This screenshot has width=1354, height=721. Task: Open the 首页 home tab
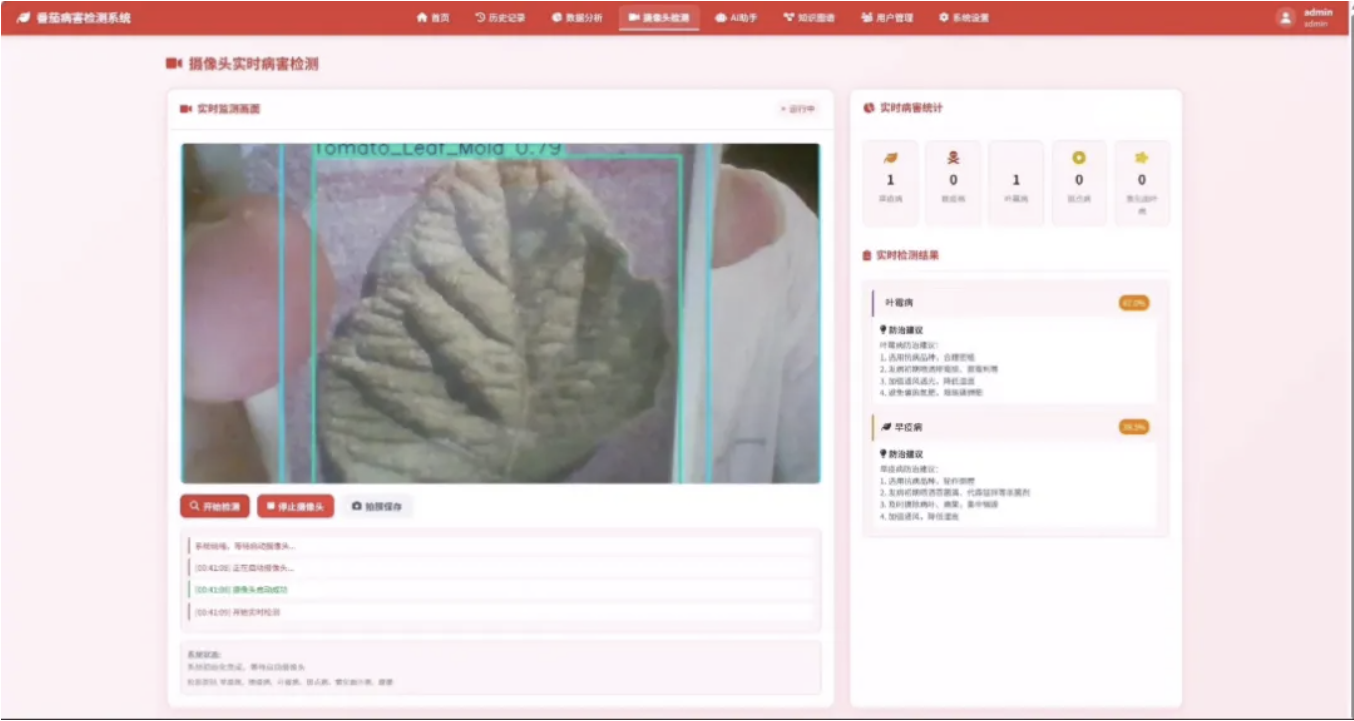[433, 18]
